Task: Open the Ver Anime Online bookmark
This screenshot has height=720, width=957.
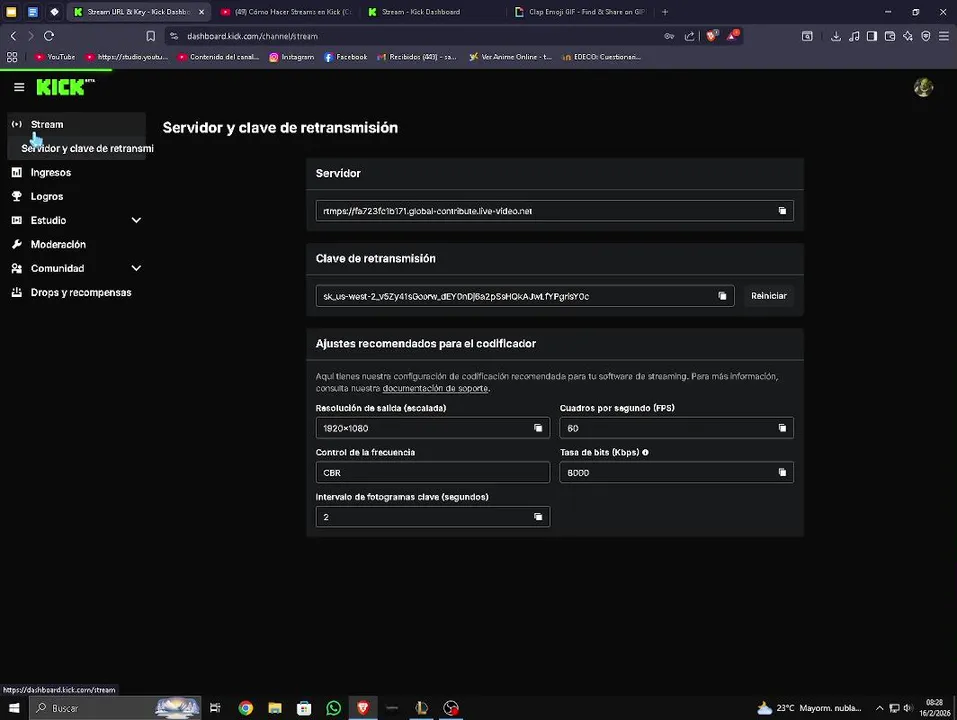Action: 510,57
